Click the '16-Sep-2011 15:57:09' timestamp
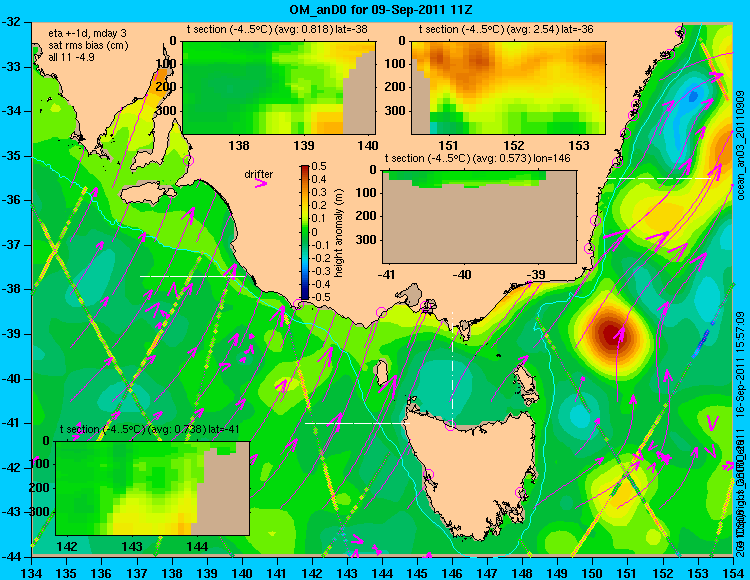 [x=741, y=363]
